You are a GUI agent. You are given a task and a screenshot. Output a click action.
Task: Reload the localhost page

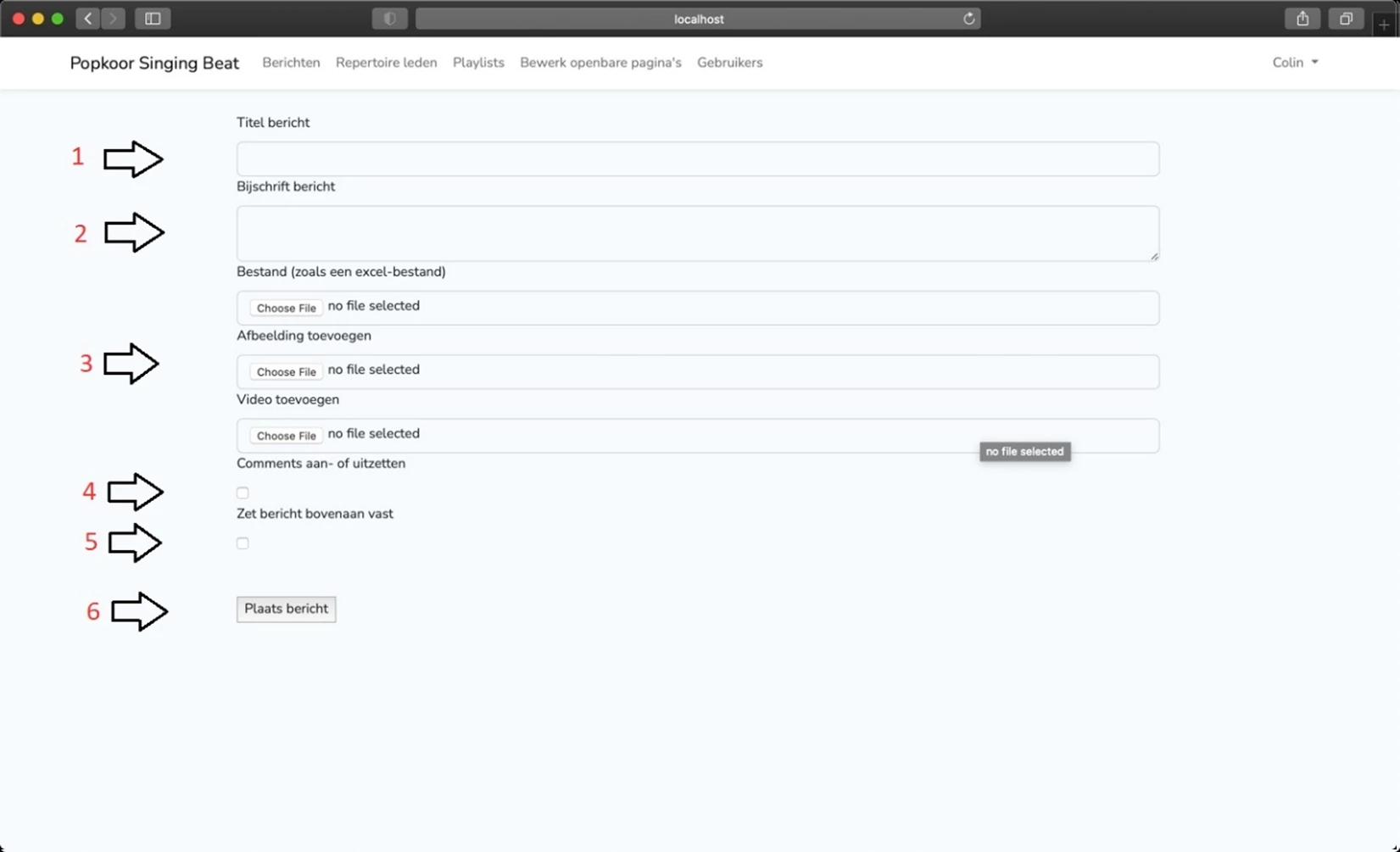(x=968, y=19)
